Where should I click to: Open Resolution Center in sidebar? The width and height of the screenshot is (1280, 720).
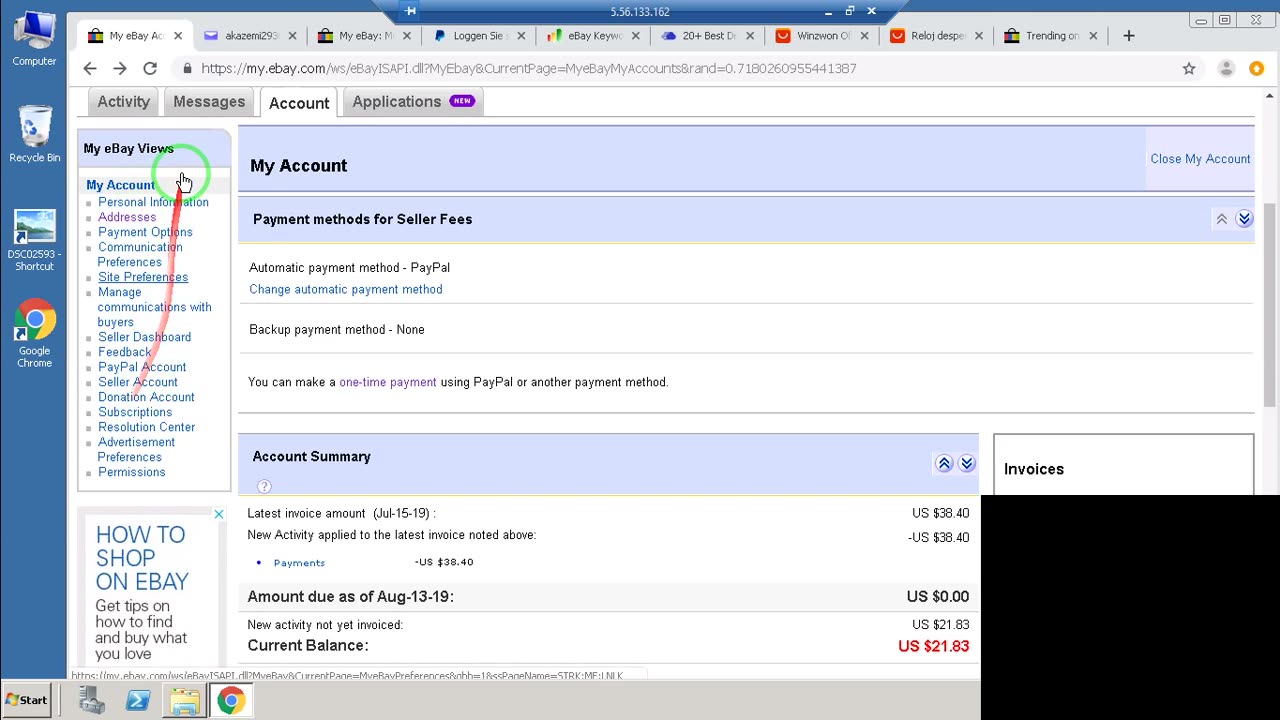point(146,427)
